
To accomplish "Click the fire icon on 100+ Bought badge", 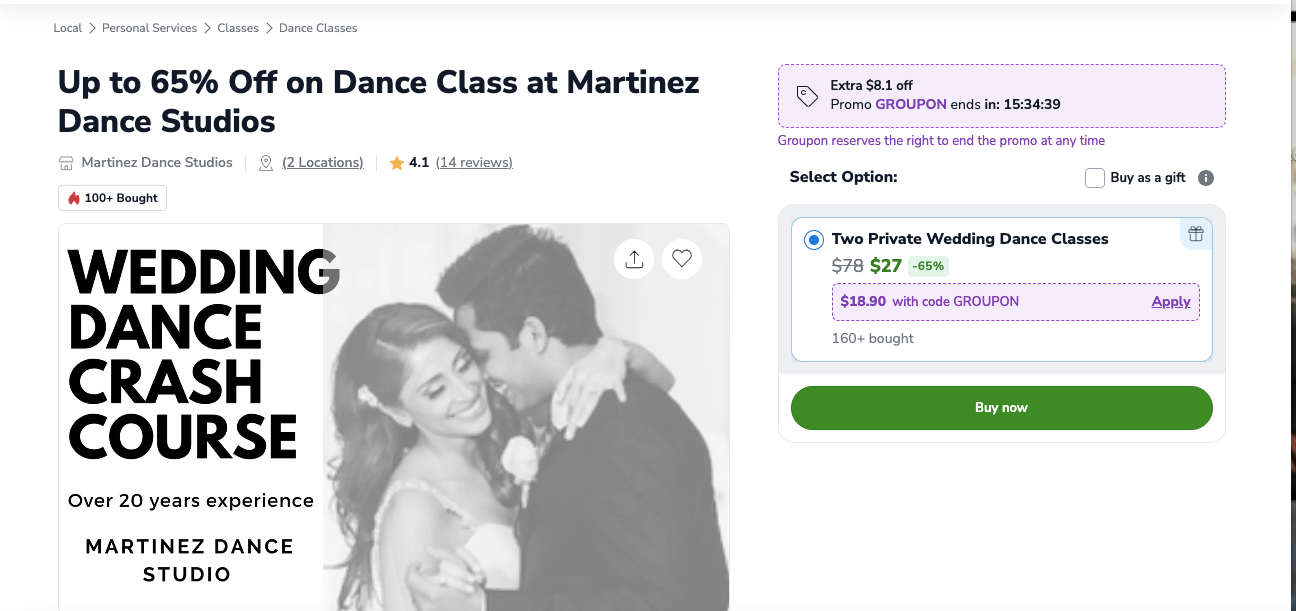I will [74, 198].
